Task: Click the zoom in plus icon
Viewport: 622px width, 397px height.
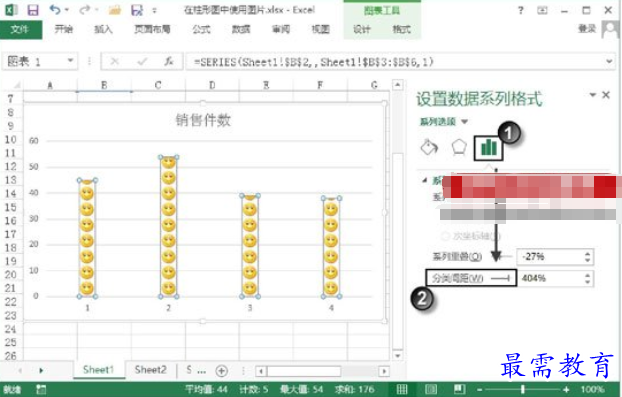Action: point(566,389)
